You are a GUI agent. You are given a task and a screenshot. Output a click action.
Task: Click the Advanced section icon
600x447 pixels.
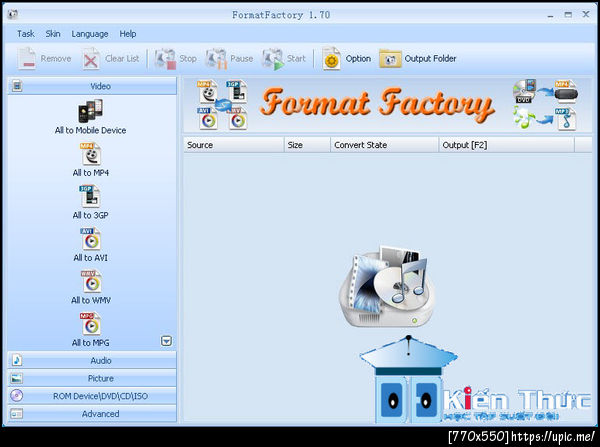pyautogui.click(x=17, y=414)
